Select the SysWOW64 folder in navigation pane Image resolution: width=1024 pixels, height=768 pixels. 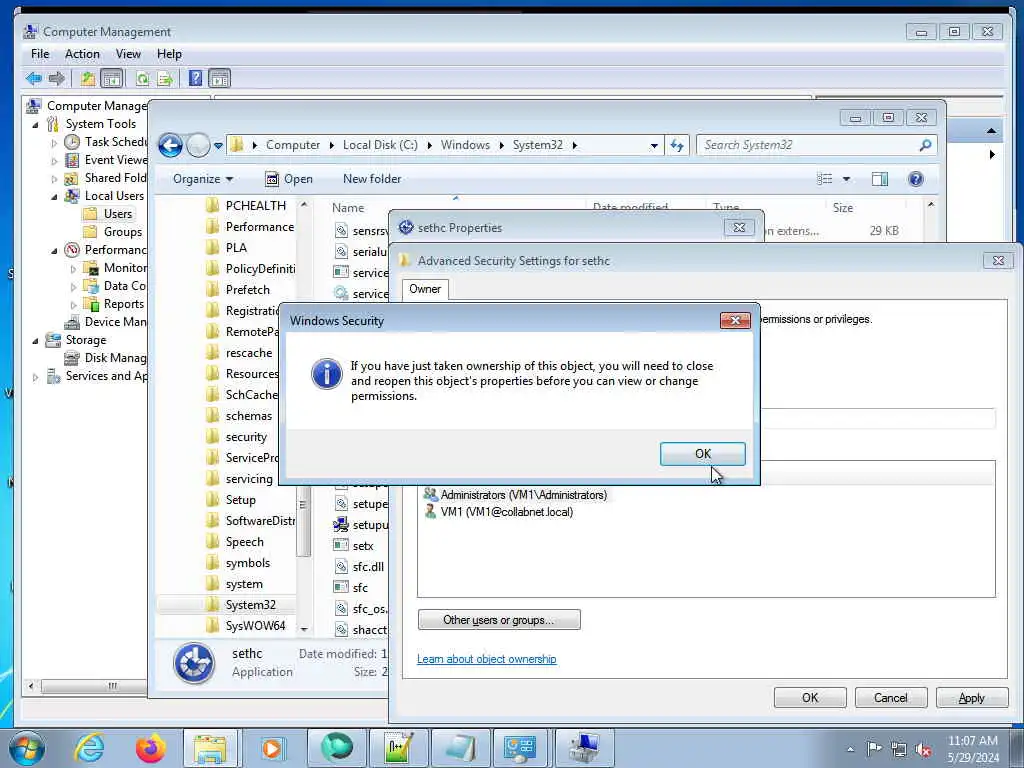(246, 626)
